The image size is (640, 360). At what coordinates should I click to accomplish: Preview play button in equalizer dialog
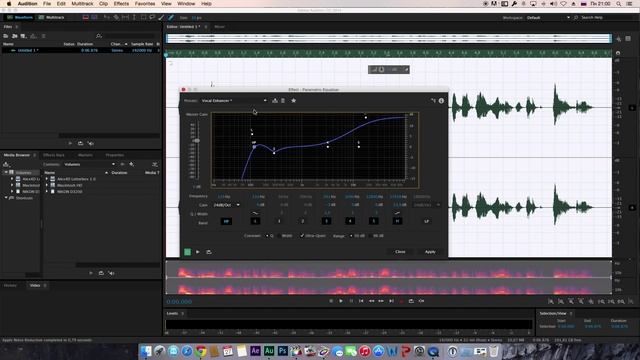coord(198,252)
